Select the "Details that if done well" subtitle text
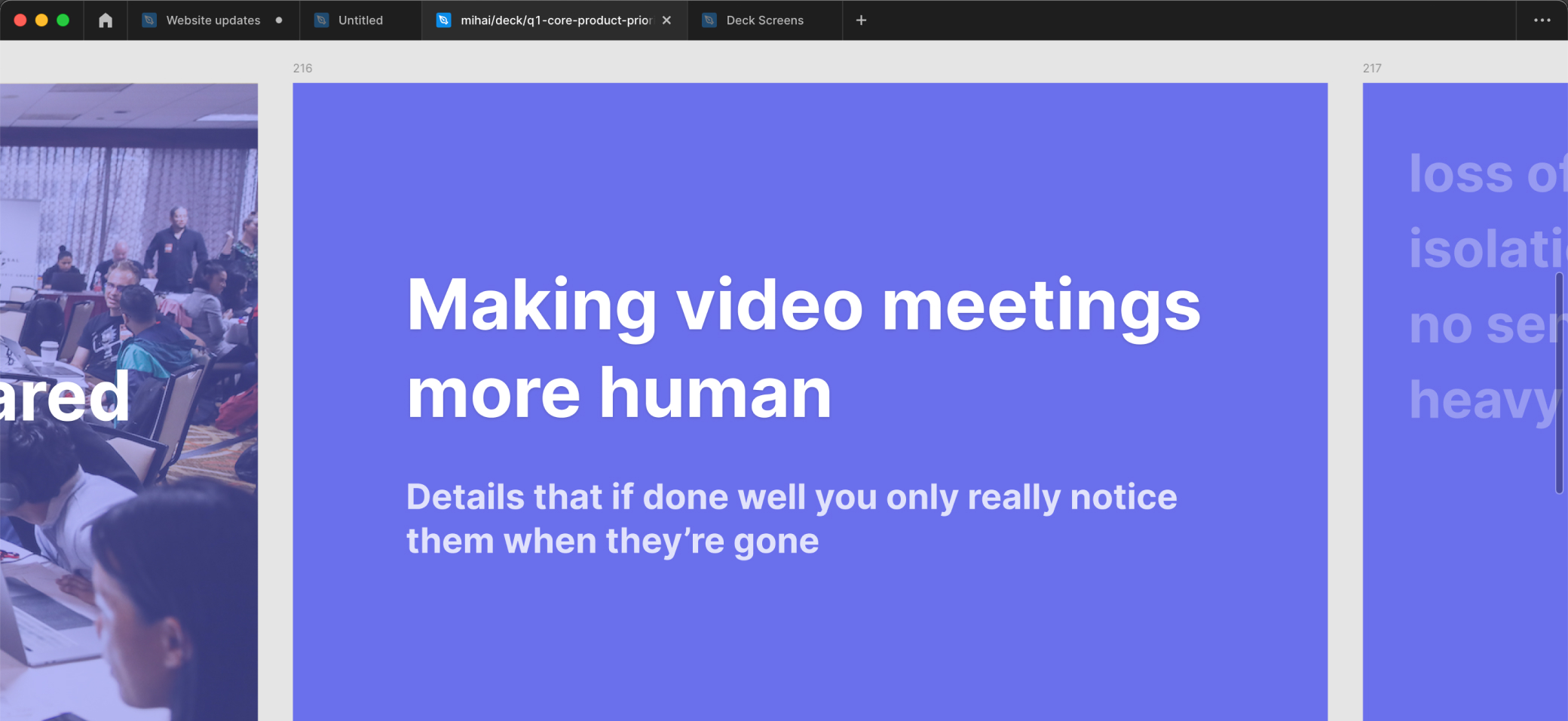 coord(791,519)
